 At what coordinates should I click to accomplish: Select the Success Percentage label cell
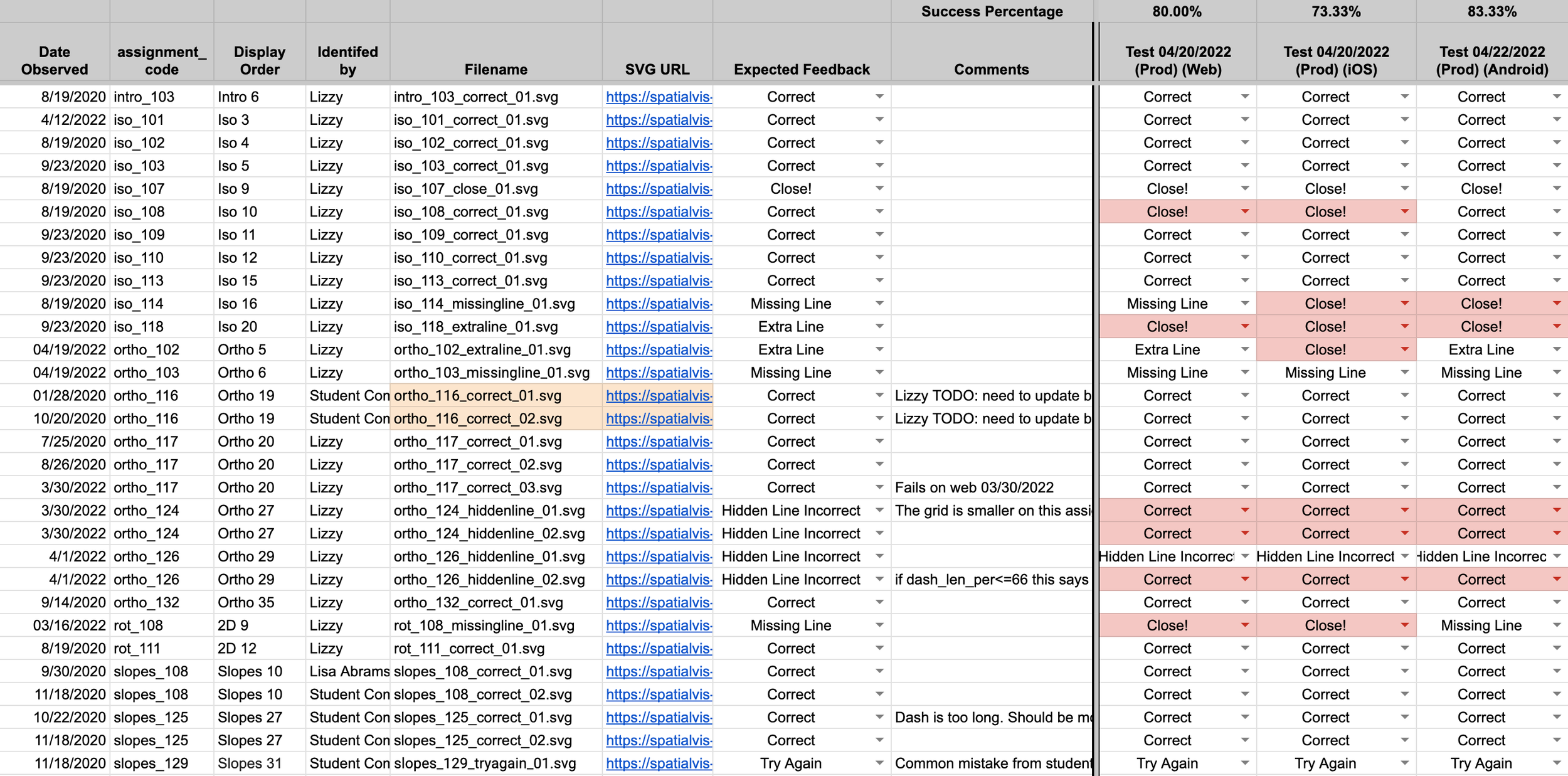[x=992, y=11]
